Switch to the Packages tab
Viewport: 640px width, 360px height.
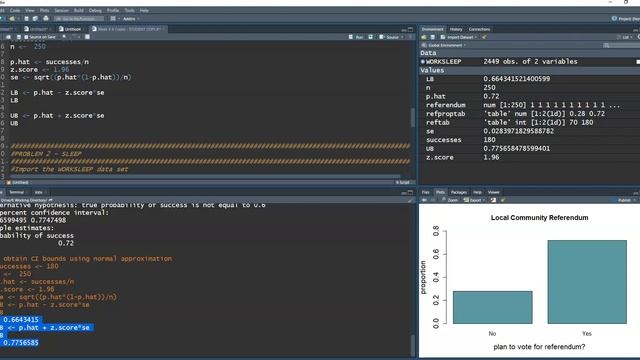pyautogui.click(x=459, y=192)
